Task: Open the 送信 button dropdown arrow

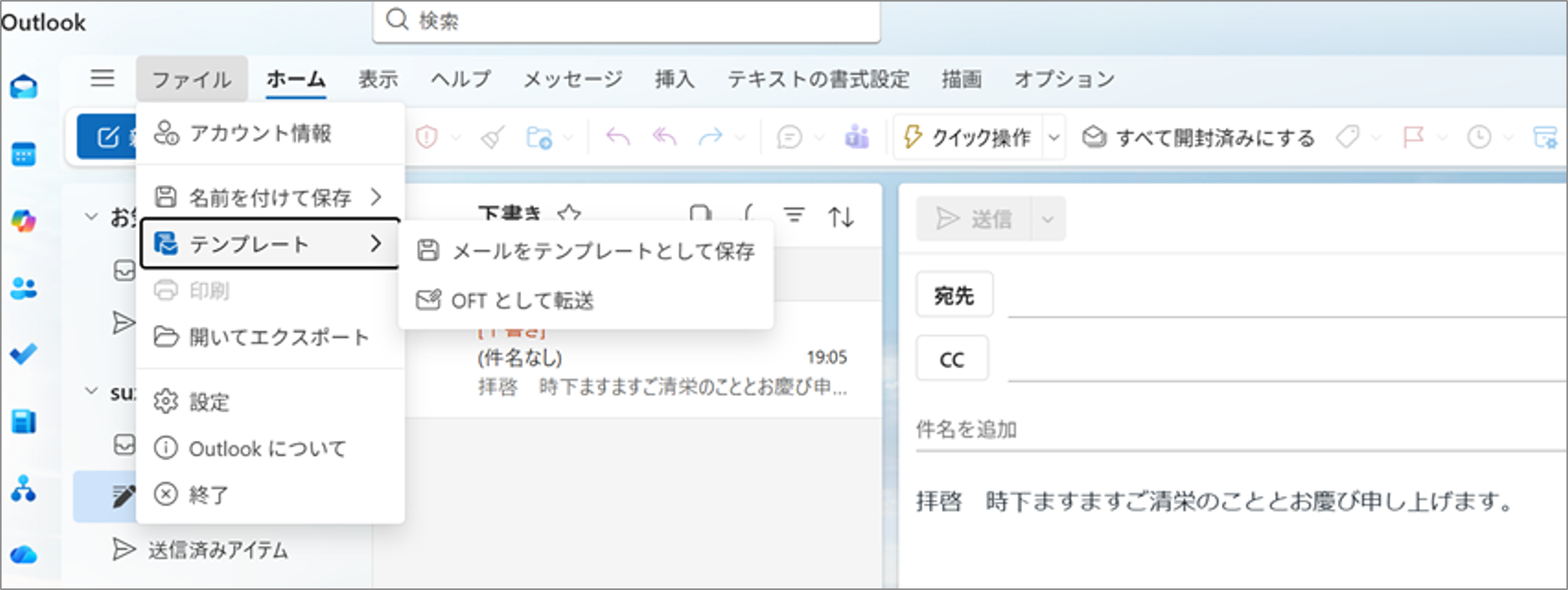Action: pos(1048,220)
